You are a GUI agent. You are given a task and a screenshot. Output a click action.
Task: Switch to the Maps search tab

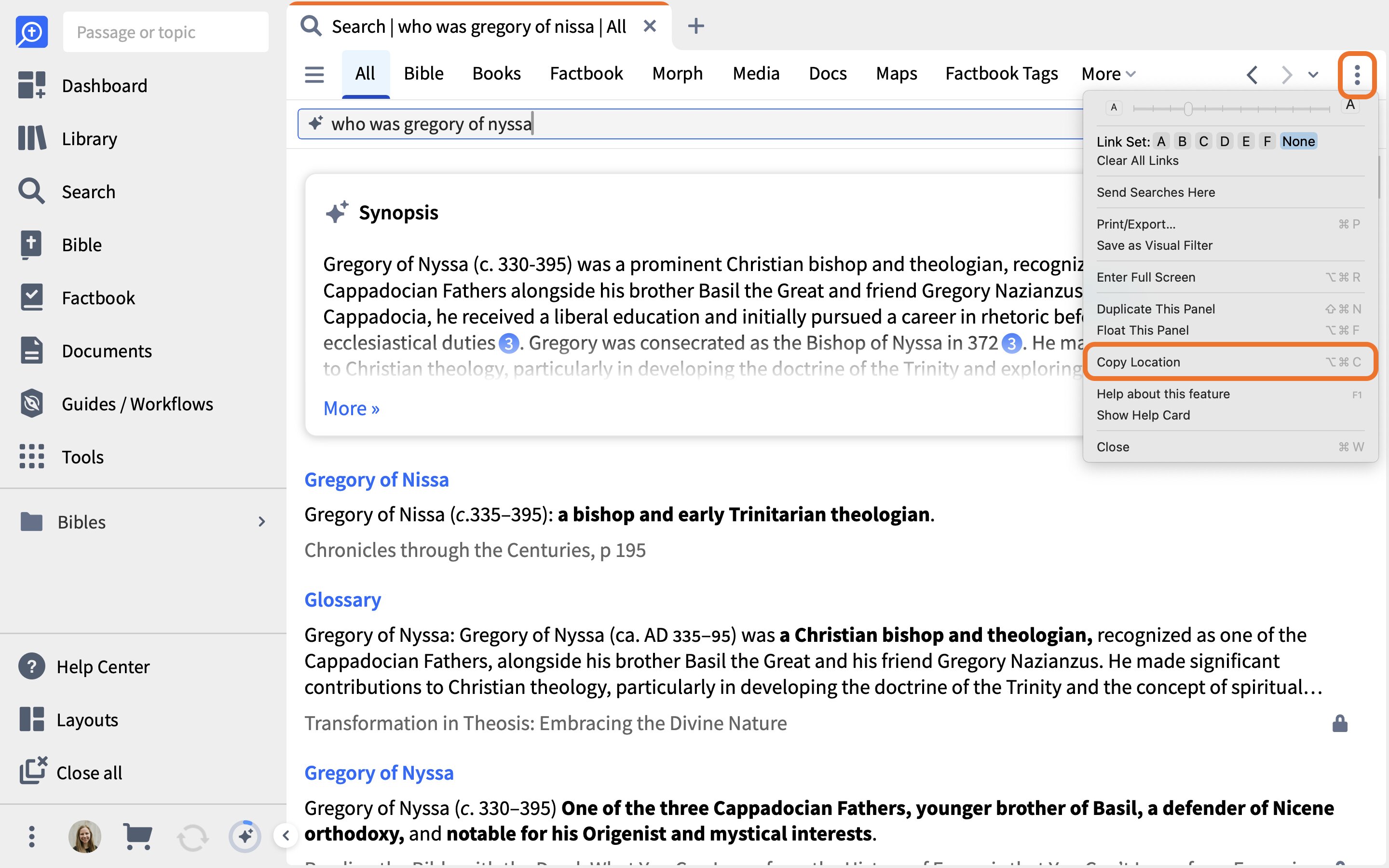click(897, 73)
